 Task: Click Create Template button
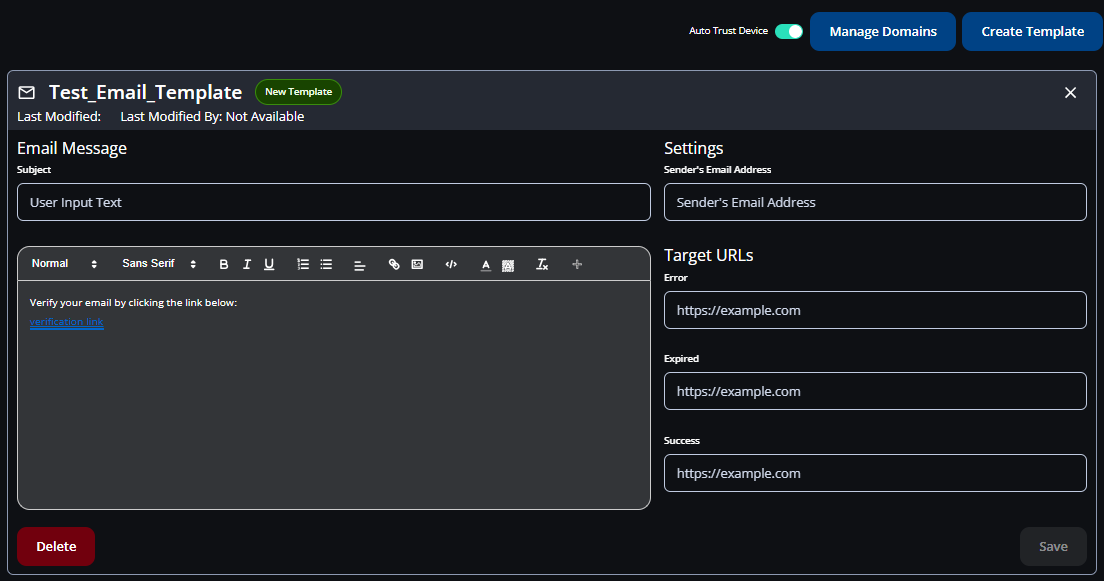tap(1032, 31)
